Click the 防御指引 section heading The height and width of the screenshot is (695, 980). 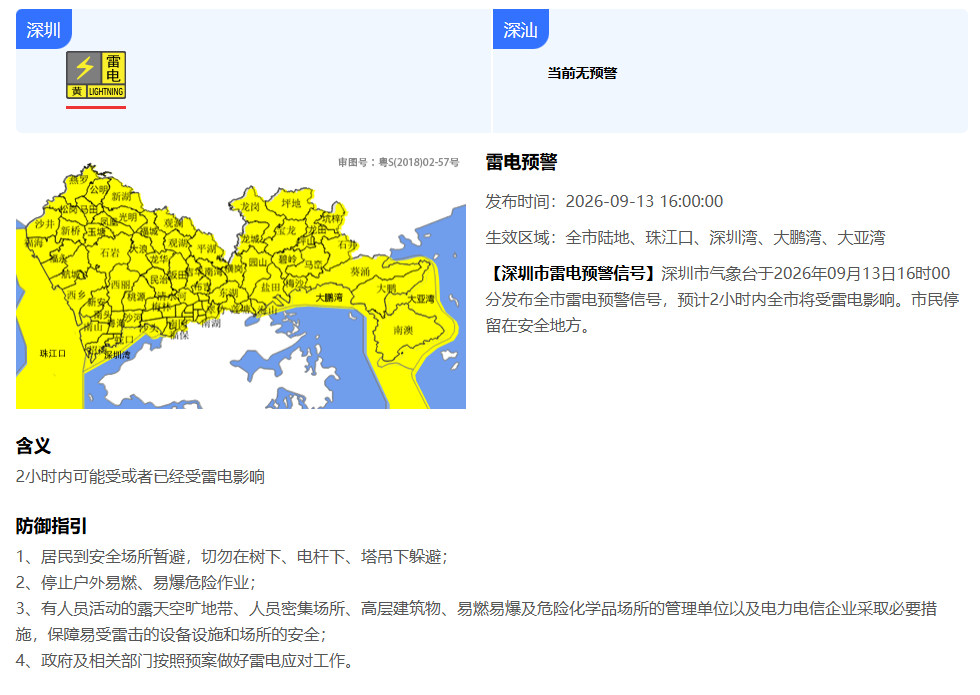coord(51,526)
